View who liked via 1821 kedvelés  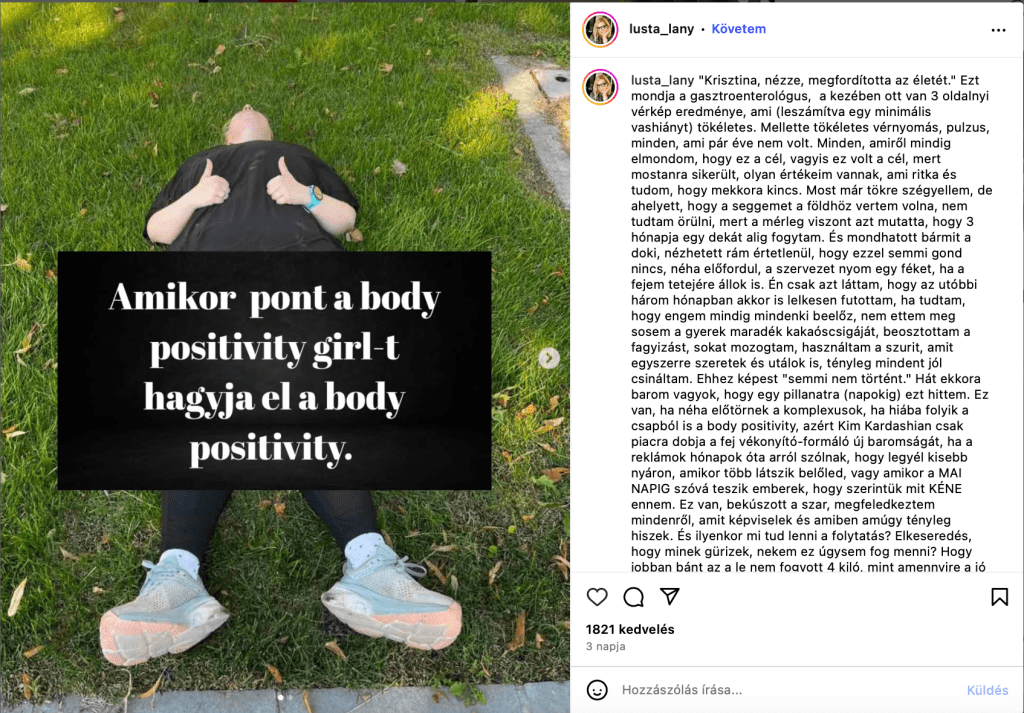[x=630, y=629]
